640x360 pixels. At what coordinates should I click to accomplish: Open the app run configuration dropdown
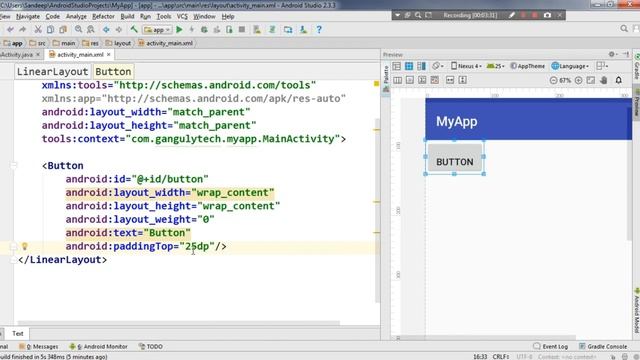pyautogui.click(x=157, y=29)
